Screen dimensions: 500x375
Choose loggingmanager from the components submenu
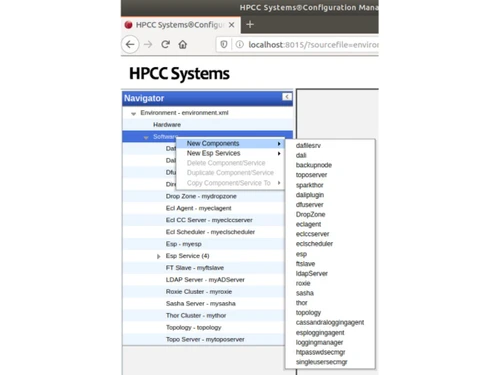tap(319, 342)
